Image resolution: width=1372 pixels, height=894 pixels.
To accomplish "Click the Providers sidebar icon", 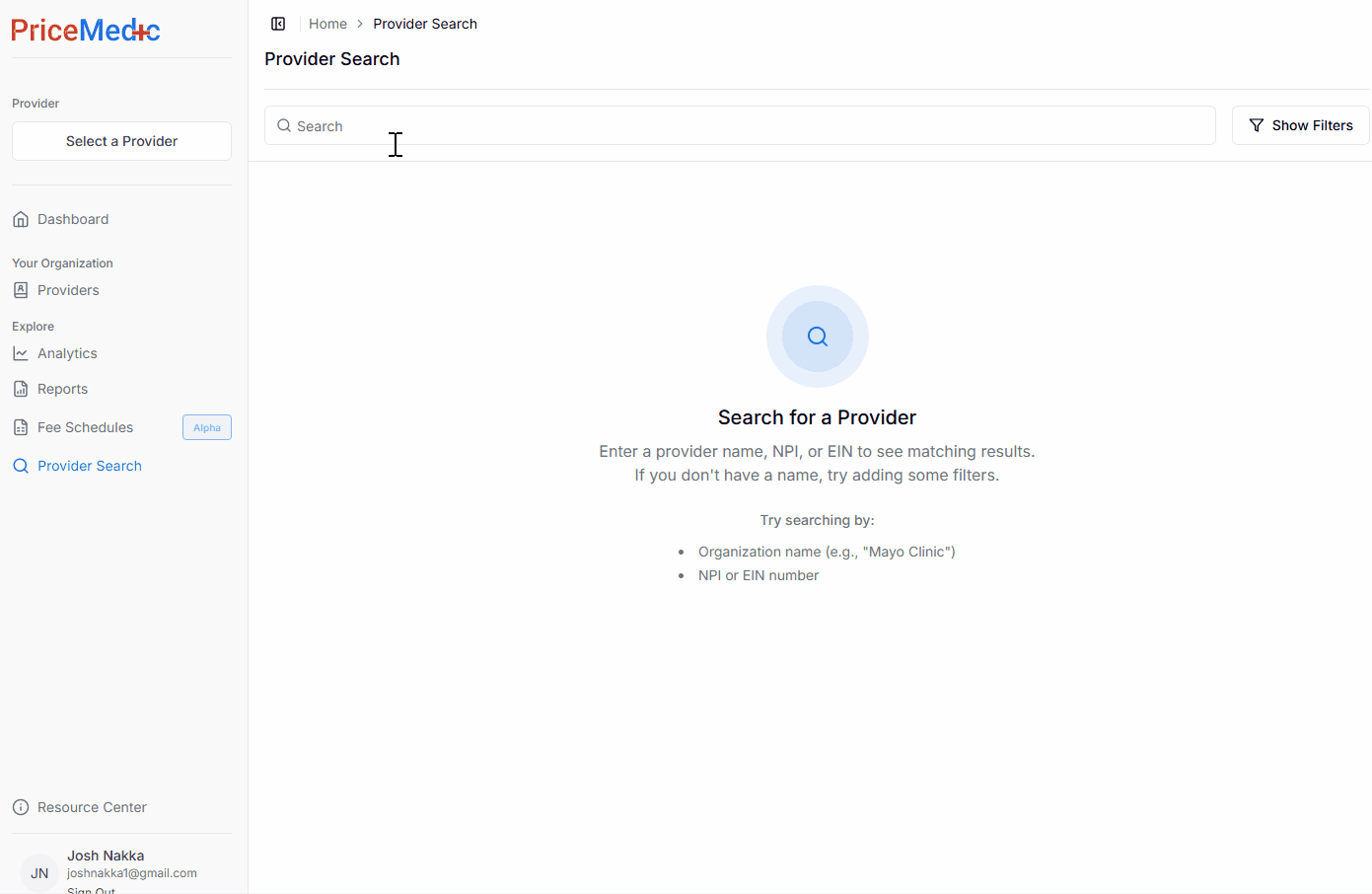I will point(21,290).
